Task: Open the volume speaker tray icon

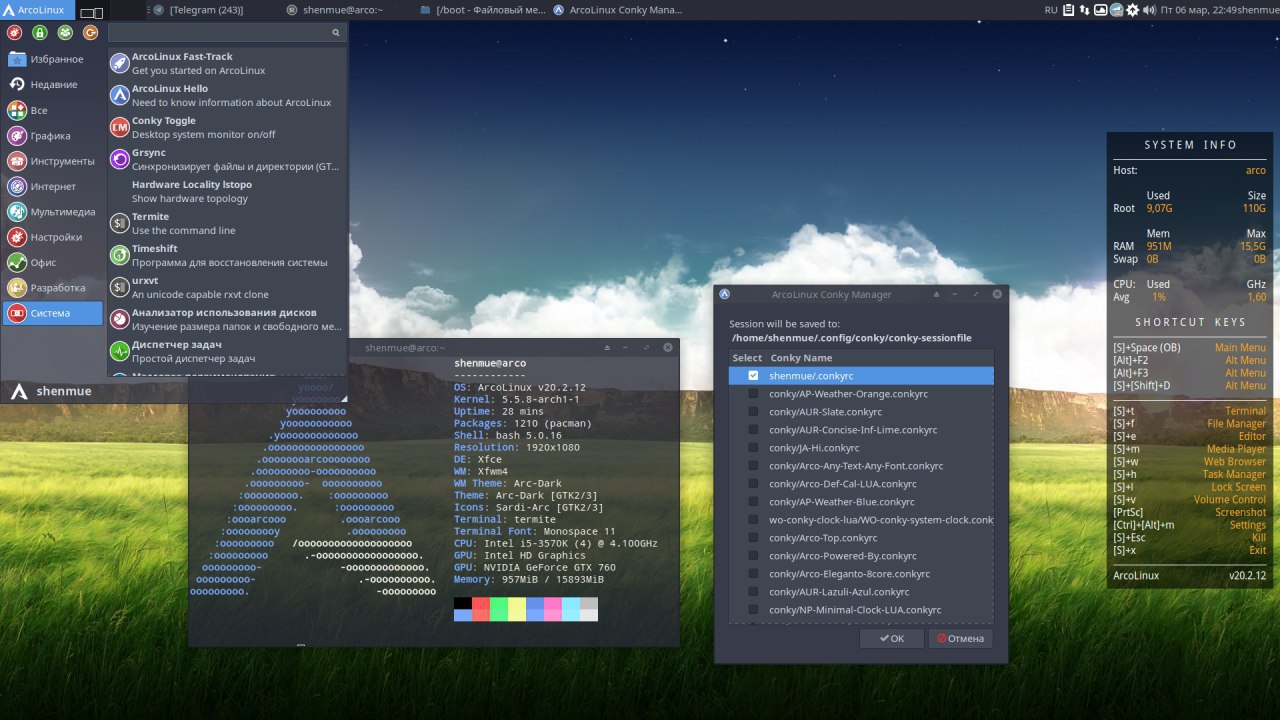Action: coord(1148,10)
